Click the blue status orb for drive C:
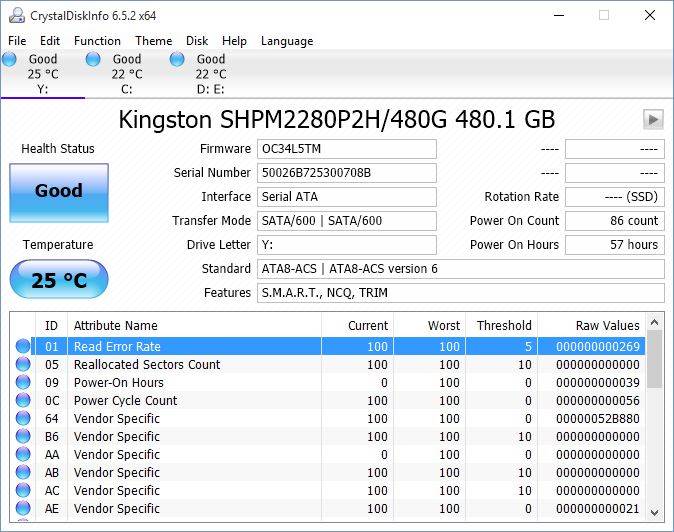This screenshot has width=674, height=532. click(93, 59)
